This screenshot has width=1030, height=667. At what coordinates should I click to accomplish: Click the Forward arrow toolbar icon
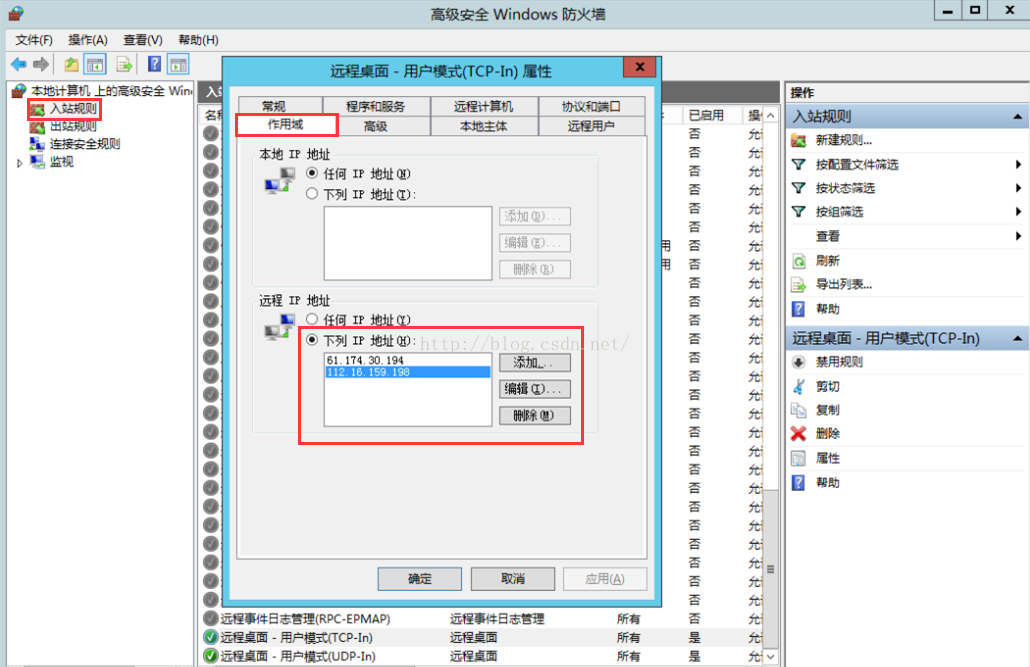41,64
